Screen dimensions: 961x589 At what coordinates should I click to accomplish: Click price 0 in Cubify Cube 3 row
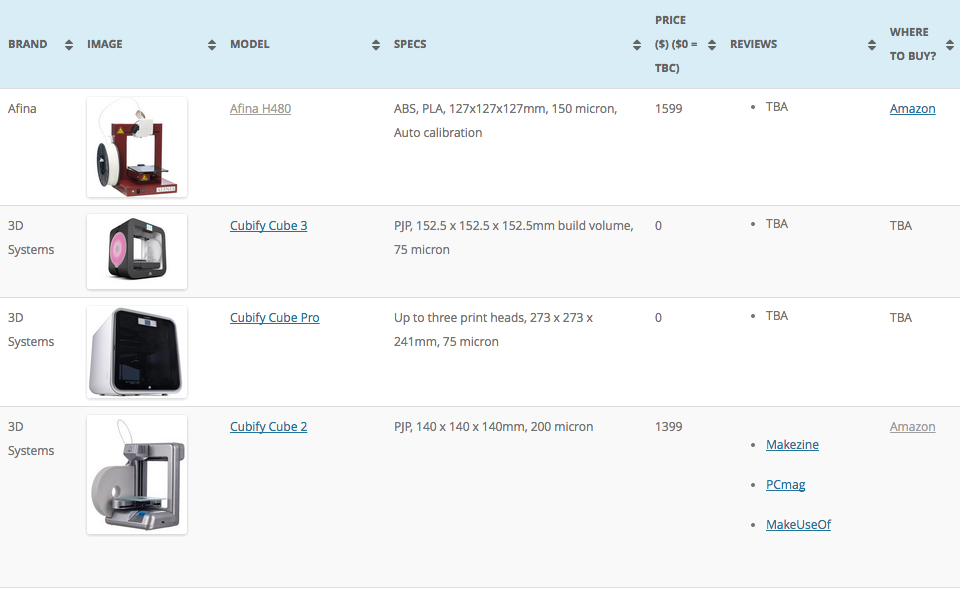point(658,226)
